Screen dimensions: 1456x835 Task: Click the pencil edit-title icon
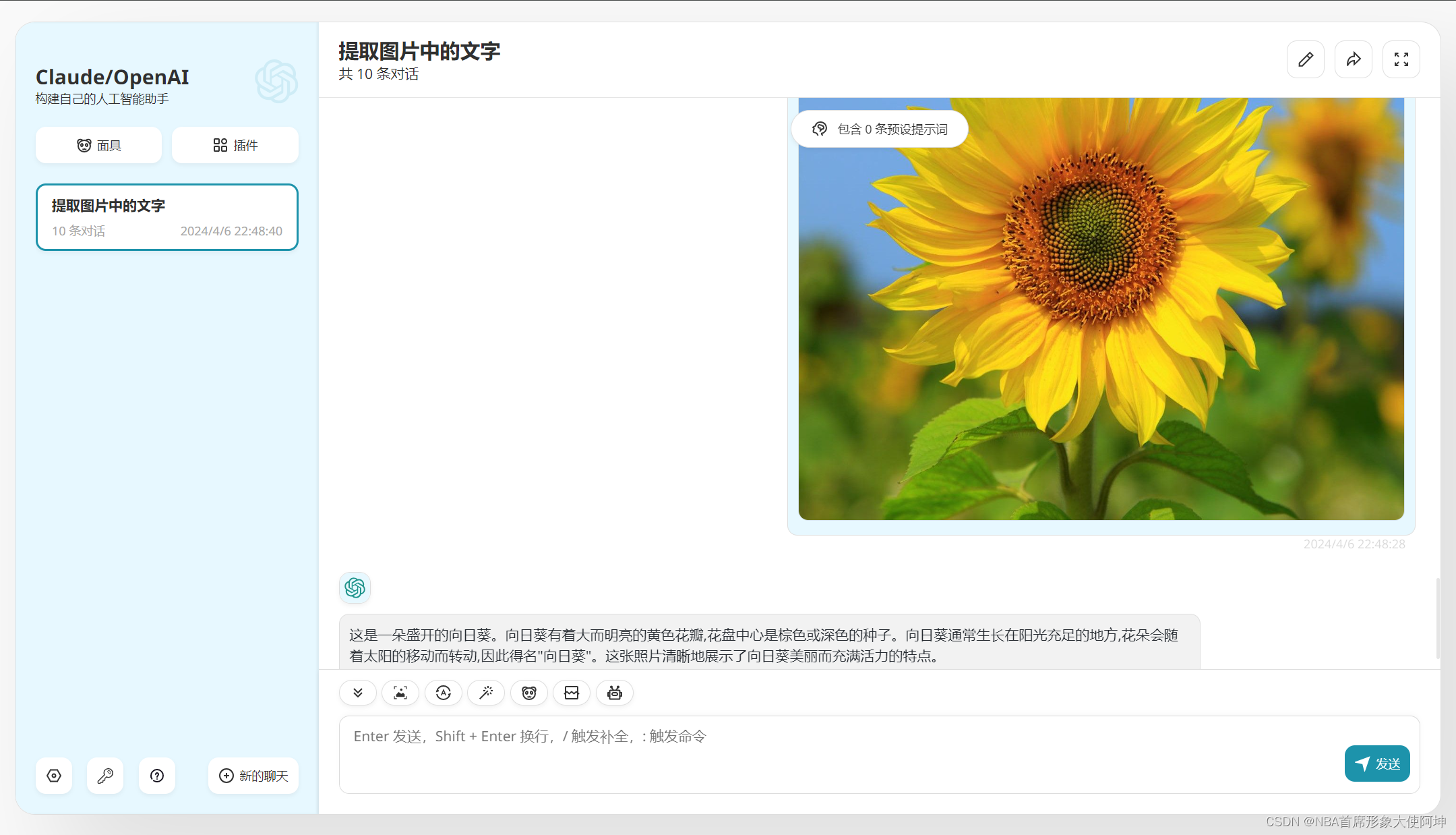(1306, 59)
